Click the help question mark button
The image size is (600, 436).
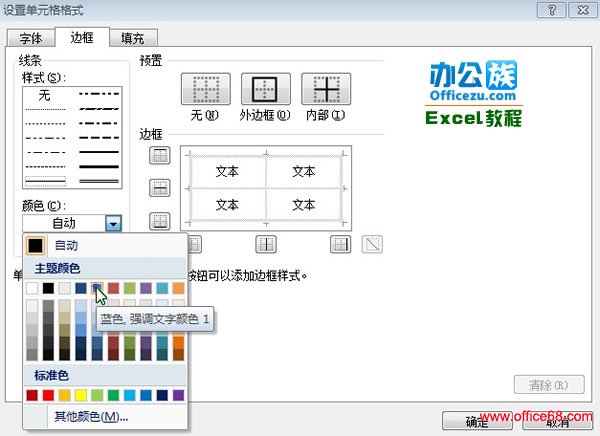(x=548, y=9)
